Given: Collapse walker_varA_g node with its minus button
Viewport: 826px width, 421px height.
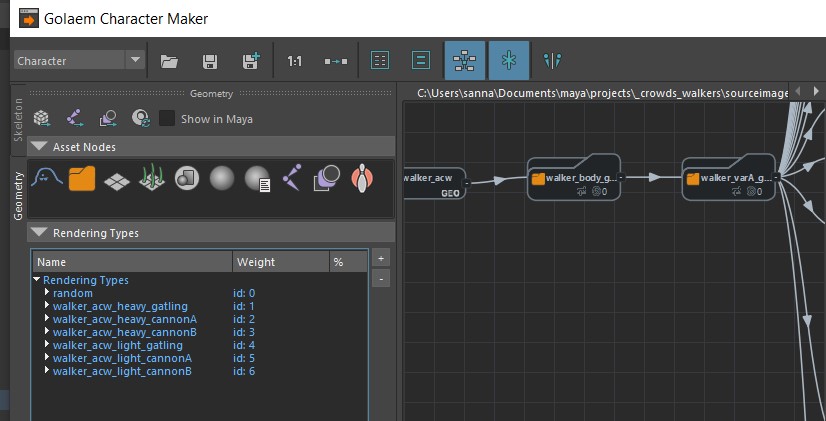Looking at the screenshot, I should coord(776,178).
